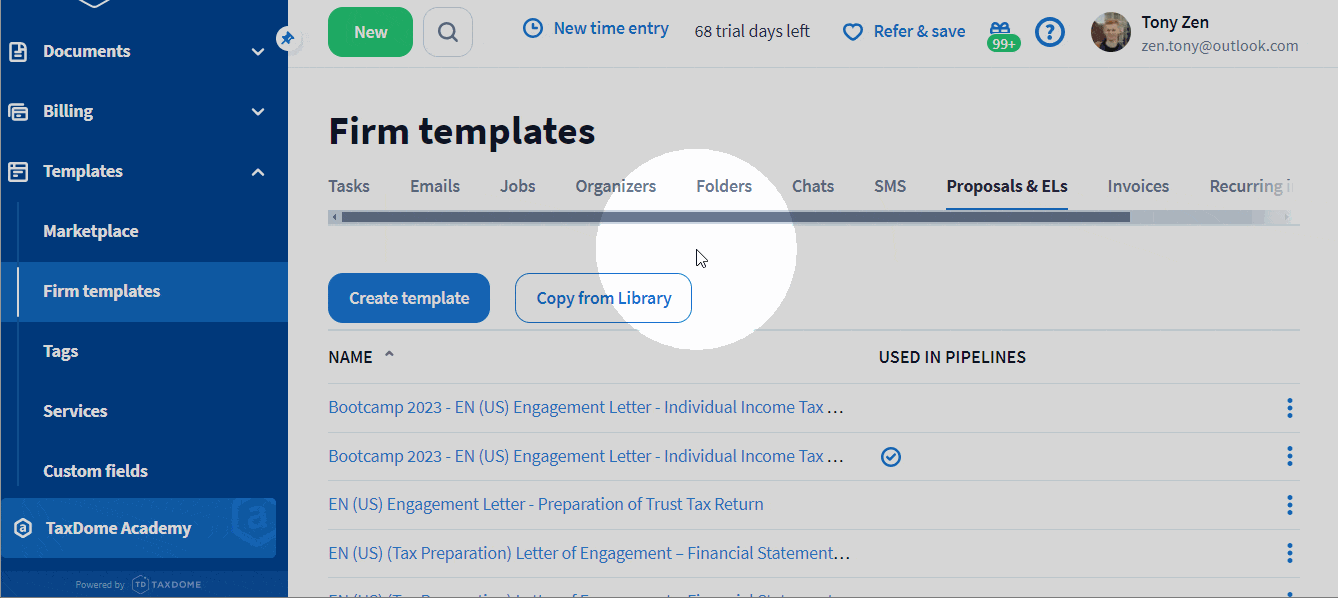Open the Letter of Engagement Financial Statement template
The width and height of the screenshot is (1338, 598).
pyautogui.click(x=589, y=553)
